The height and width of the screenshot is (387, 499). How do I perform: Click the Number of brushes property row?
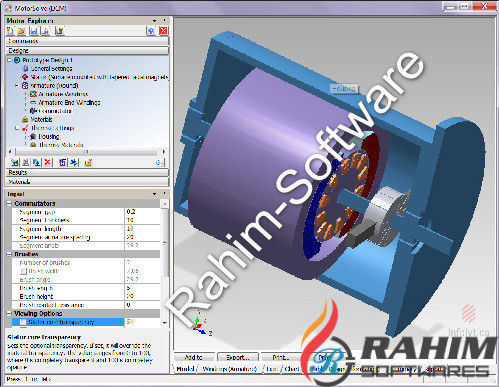86,263
